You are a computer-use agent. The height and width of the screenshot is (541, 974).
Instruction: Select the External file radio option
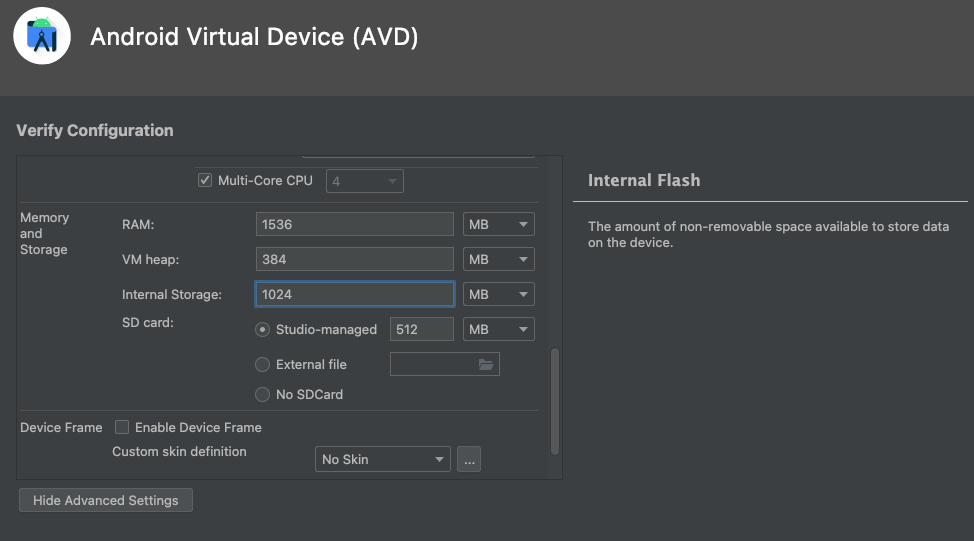(x=263, y=365)
